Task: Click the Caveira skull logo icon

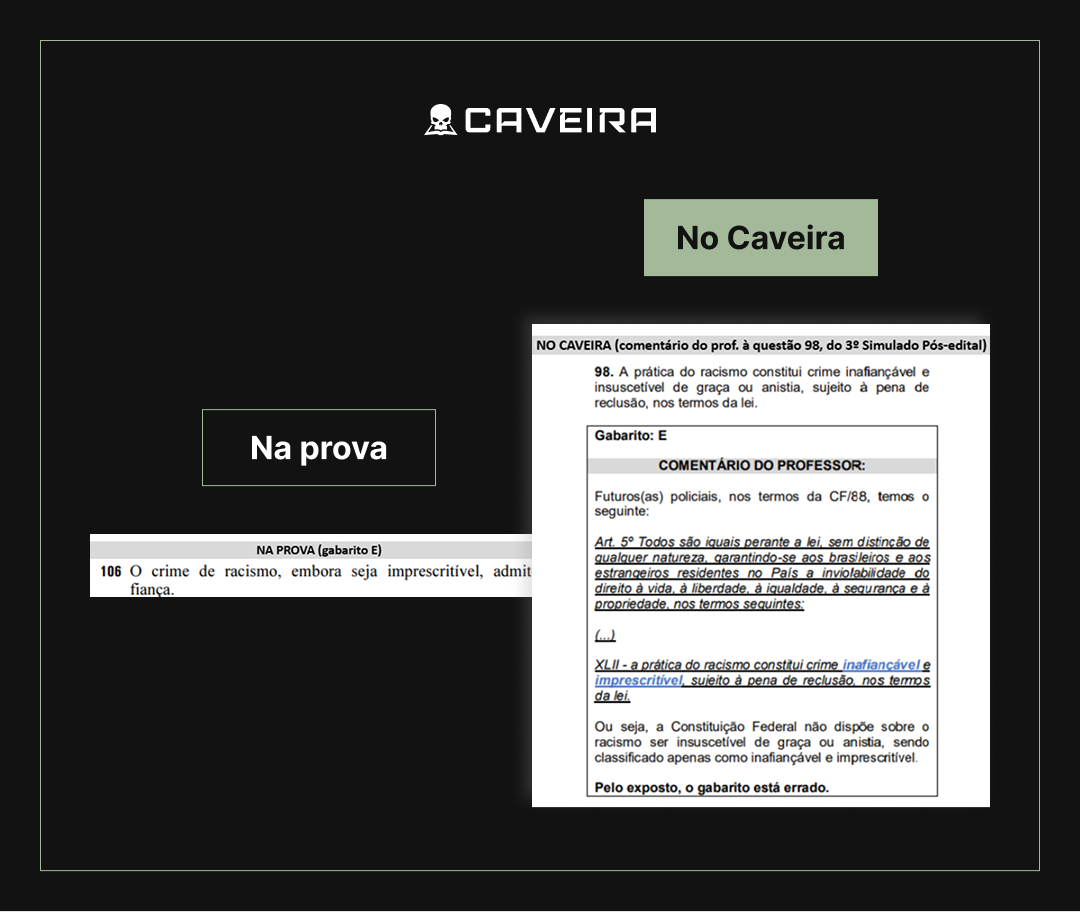Action: pos(440,120)
